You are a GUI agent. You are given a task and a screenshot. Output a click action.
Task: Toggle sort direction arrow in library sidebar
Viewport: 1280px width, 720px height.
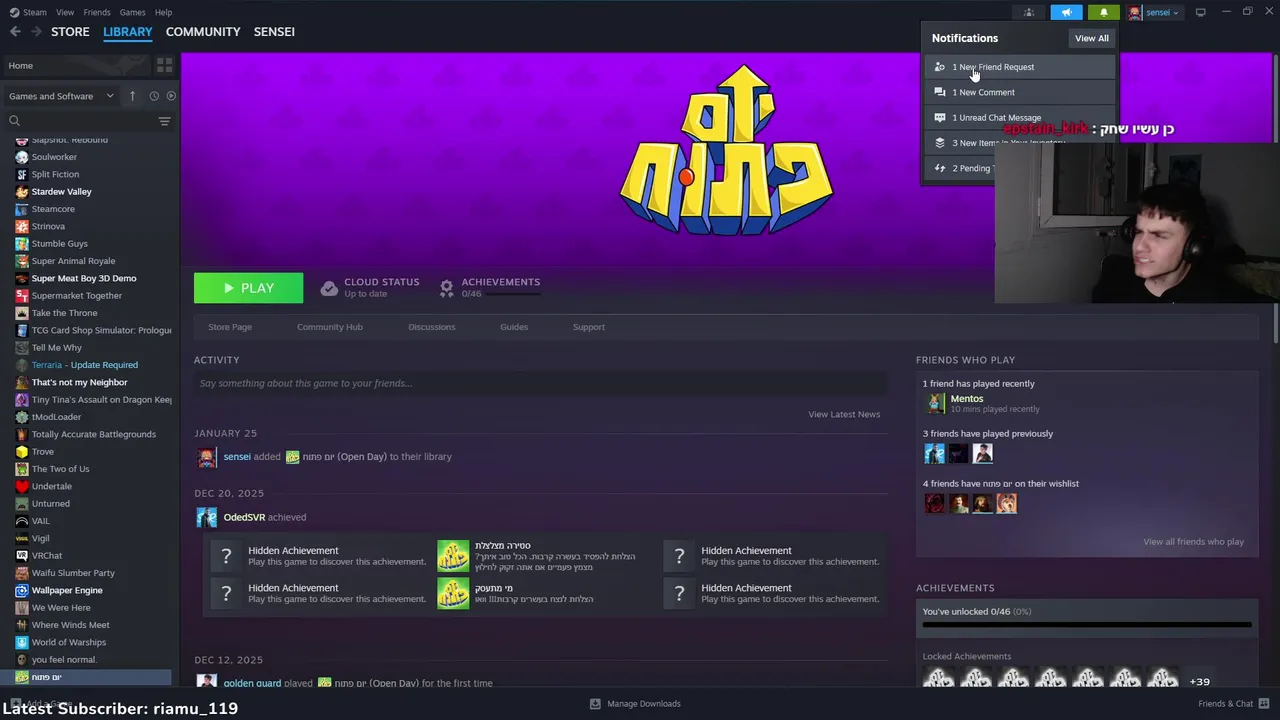tap(132, 96)
